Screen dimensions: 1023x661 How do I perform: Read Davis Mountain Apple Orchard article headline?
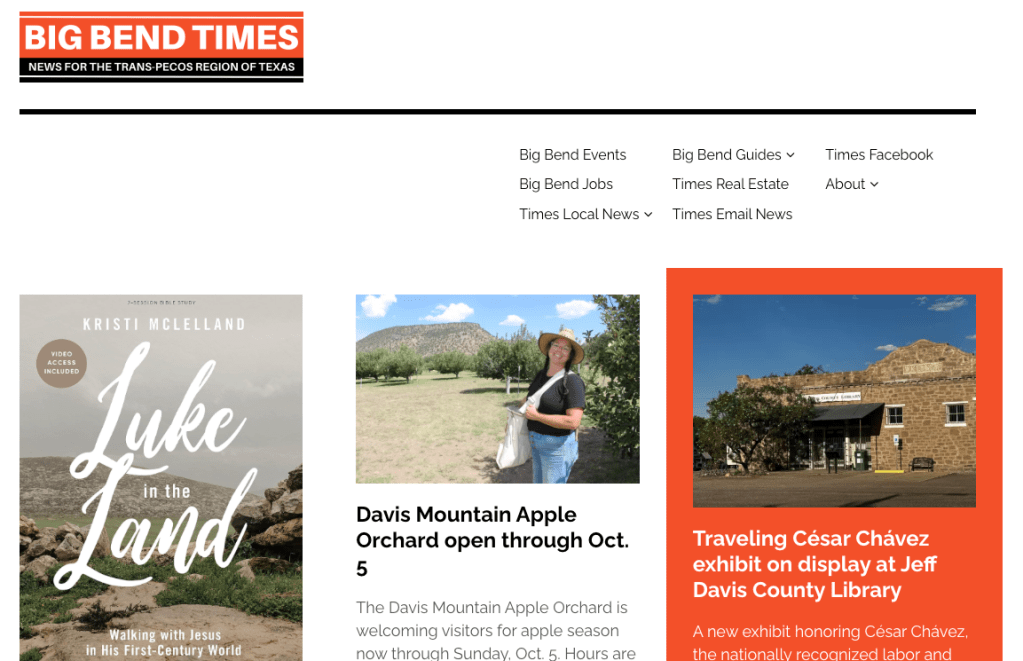[x=493, y=541]
